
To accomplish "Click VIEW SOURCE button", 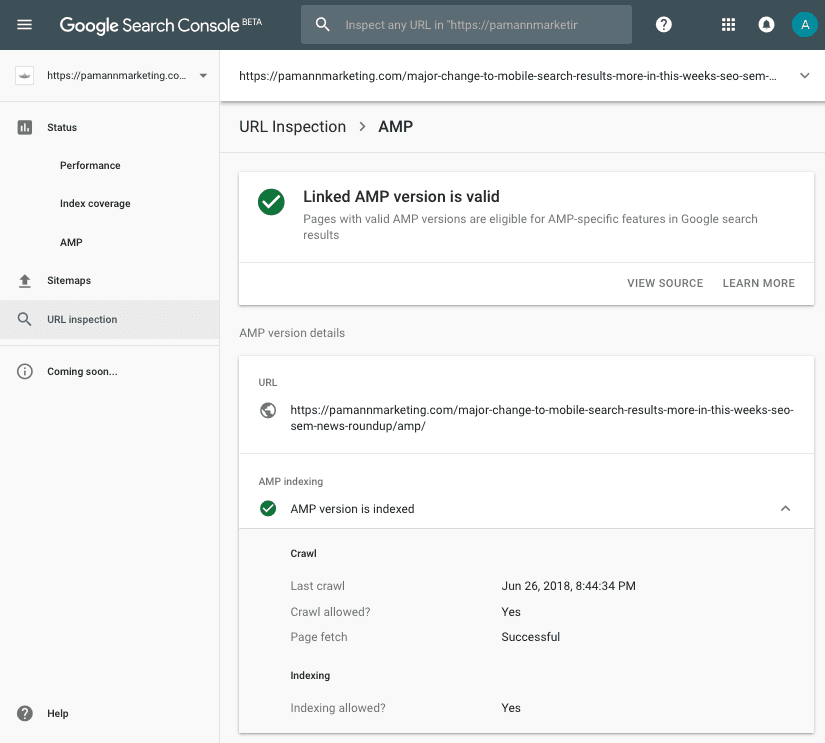I will pos(665,283).
